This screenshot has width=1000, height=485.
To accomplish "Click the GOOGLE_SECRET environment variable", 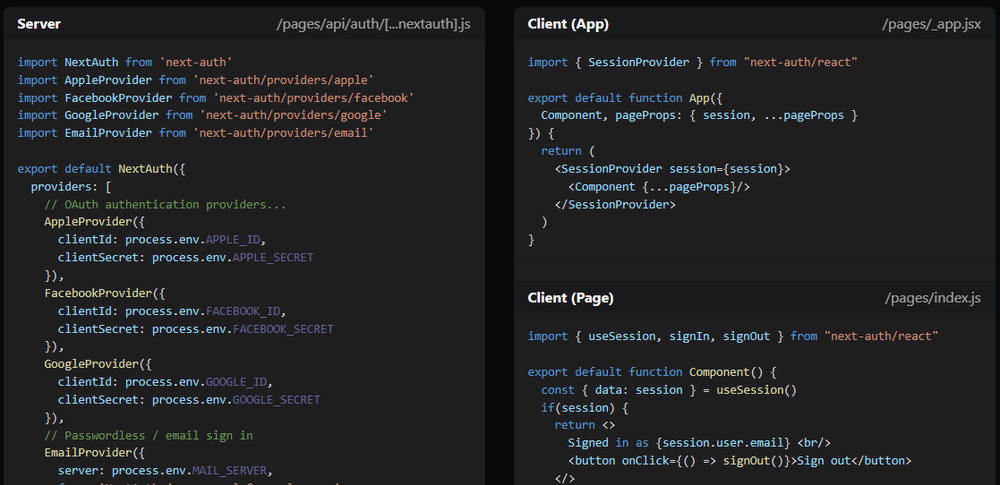I will tap(276, 400).
